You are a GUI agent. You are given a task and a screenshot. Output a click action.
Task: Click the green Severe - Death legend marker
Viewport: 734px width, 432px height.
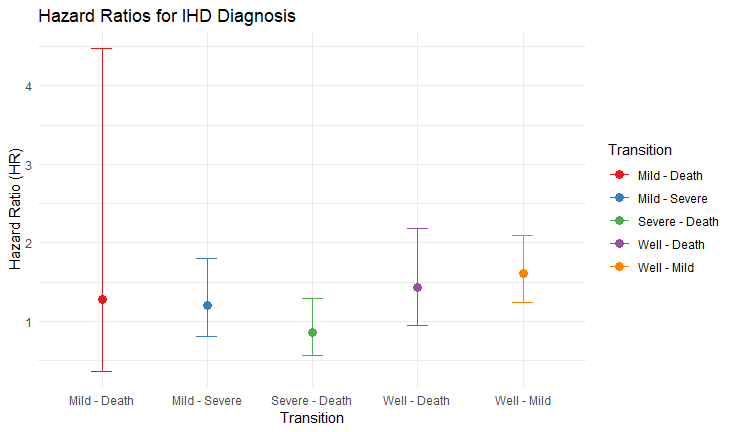pyautogui.click(x=620, y=221)
